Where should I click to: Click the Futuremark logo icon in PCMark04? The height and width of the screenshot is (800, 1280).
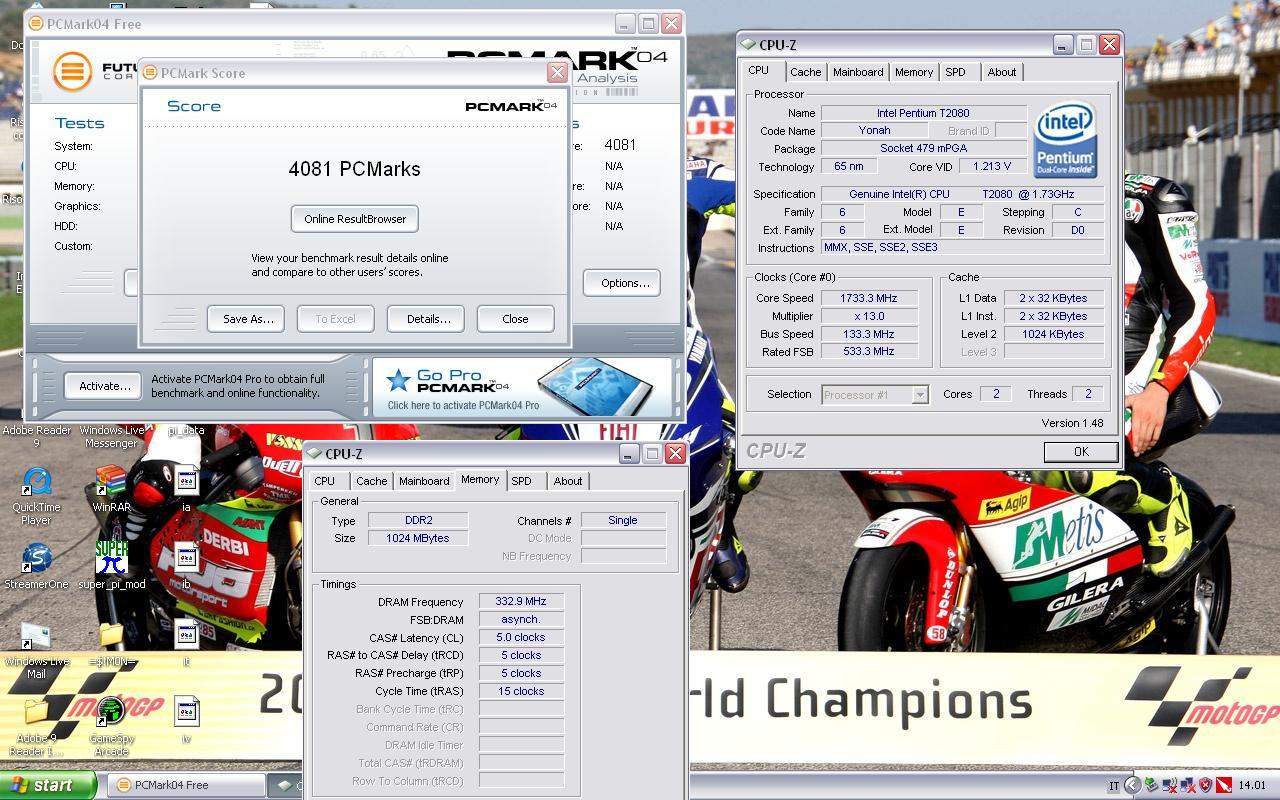click(x=72, y=72)
